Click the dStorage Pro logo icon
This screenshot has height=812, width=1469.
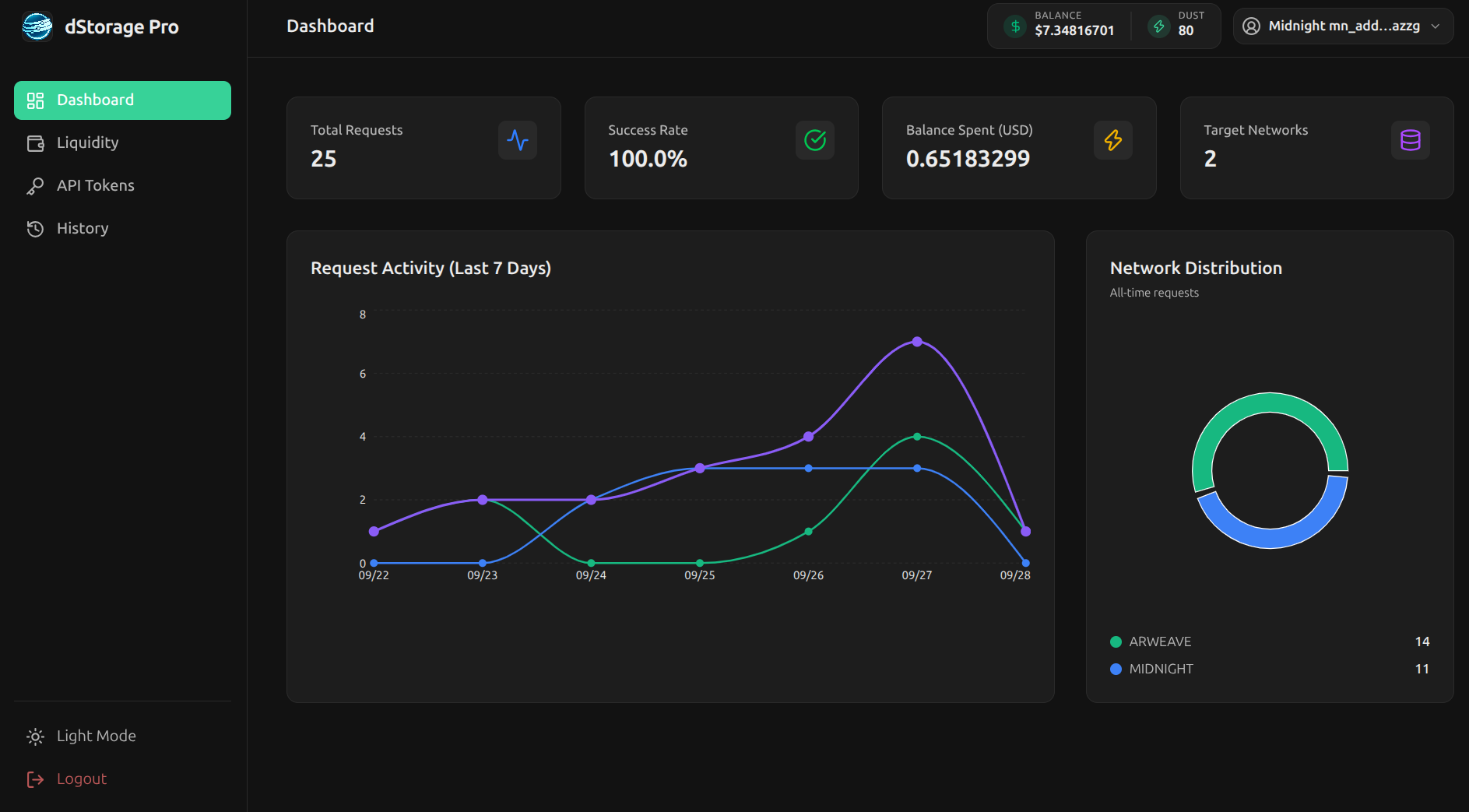37,26
